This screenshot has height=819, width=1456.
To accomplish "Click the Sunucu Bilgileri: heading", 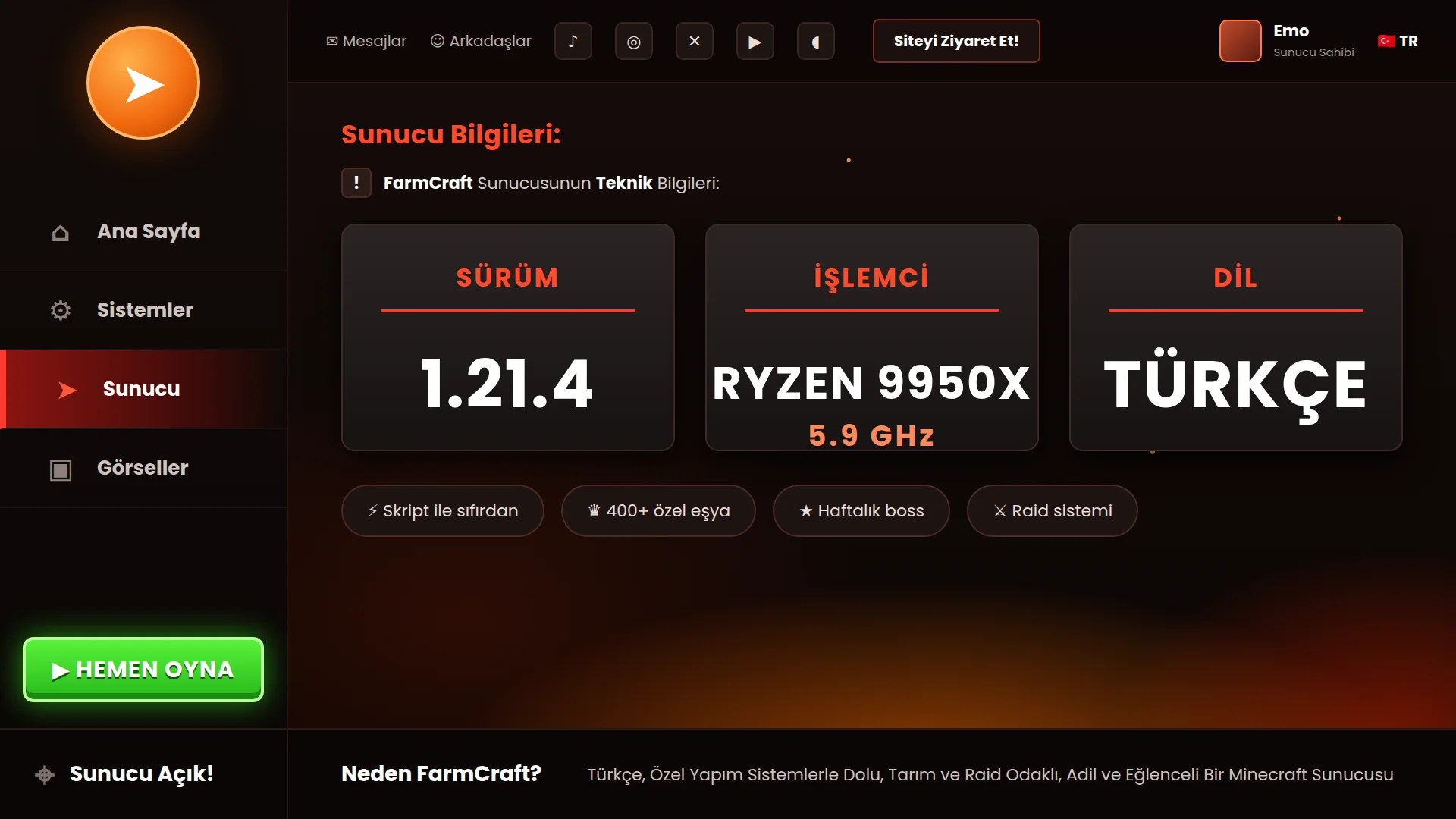I will pyautogui.click(x=451, y=134).
